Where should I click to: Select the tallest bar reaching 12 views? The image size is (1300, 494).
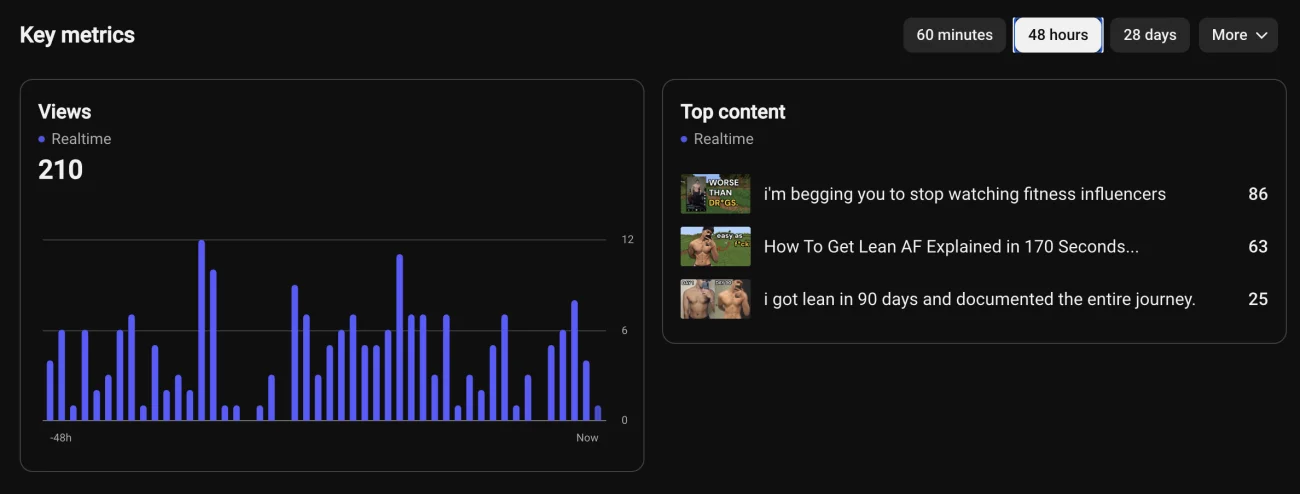pos(201,330)
